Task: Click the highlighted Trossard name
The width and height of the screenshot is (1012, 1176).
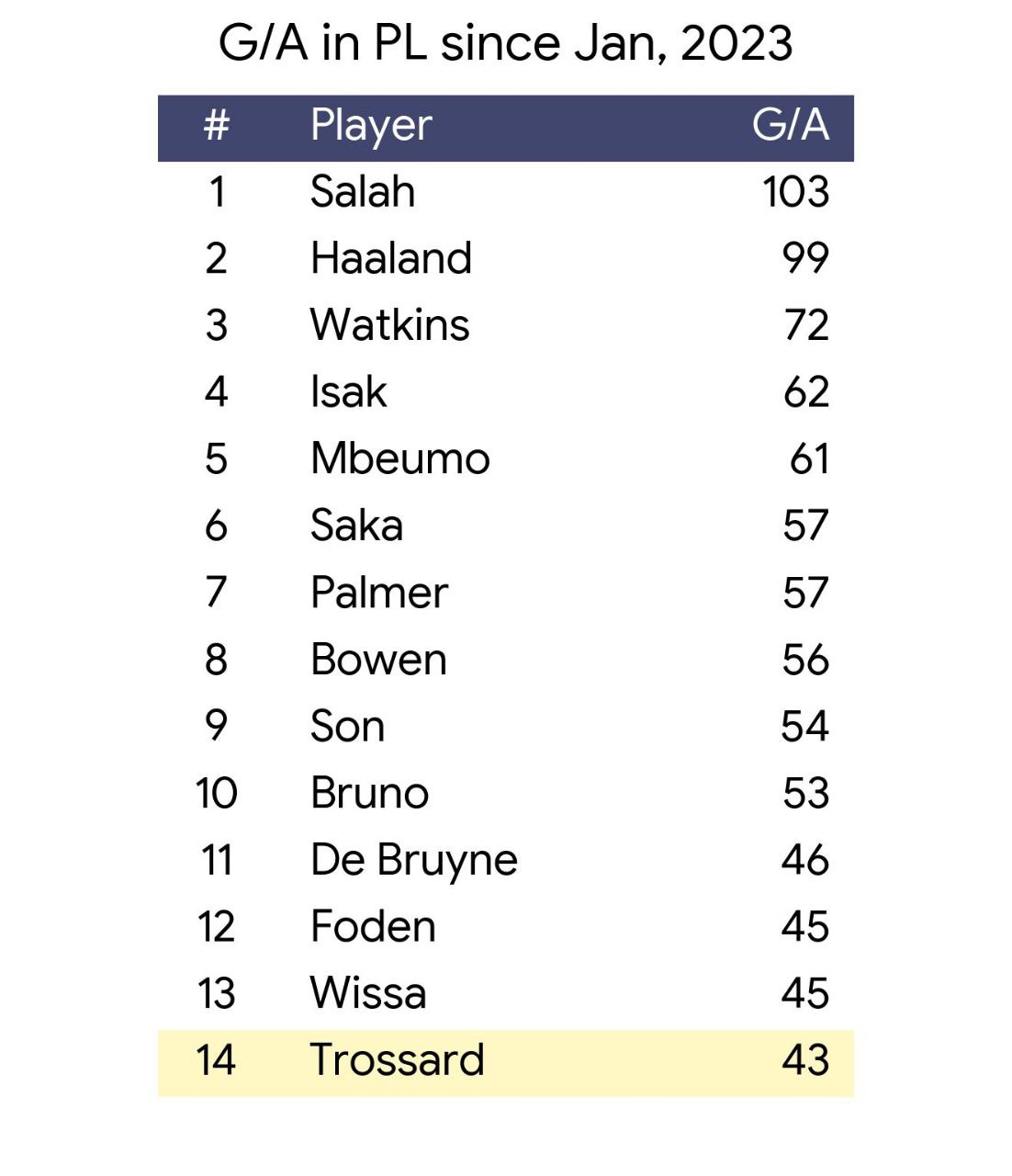Action: coord(397,1060)
